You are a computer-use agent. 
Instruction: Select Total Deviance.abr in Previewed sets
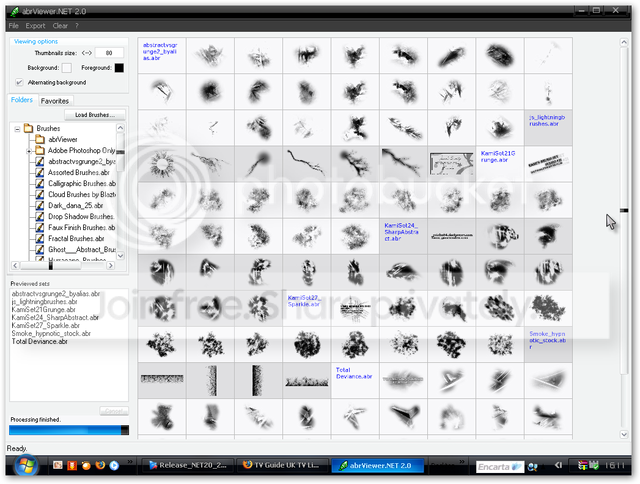(x=40, y=342)
